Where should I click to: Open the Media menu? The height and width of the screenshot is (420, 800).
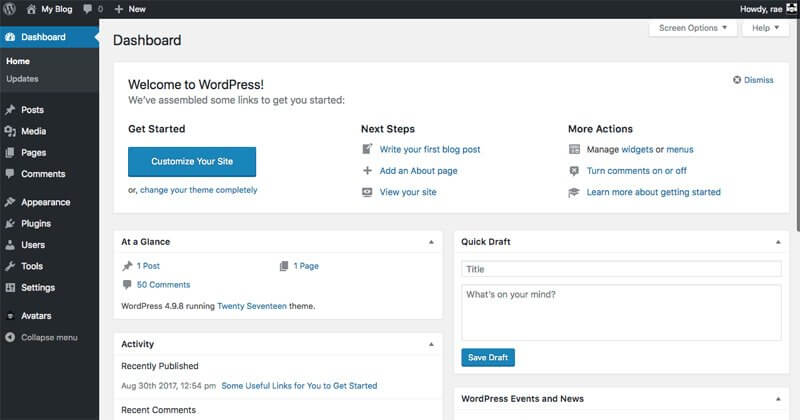point(34,131)
